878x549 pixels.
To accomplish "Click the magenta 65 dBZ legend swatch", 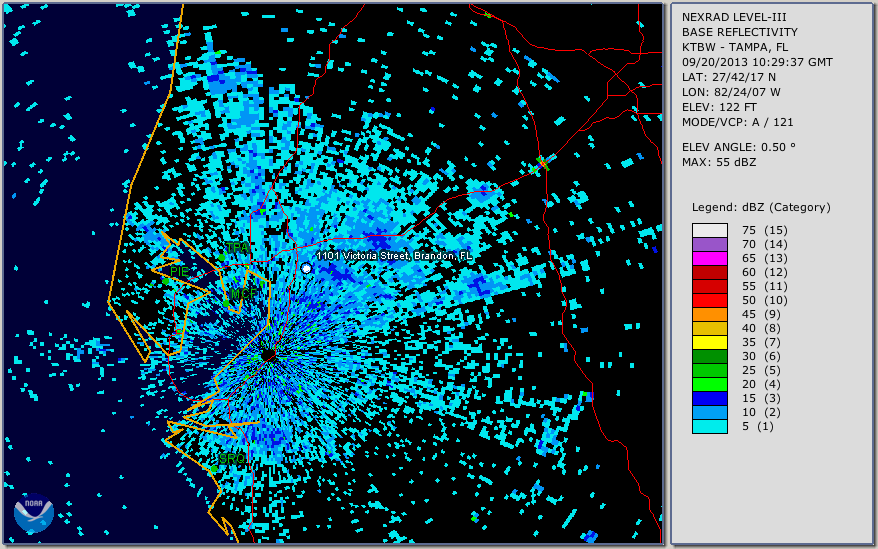I will (x=709, y=258).
